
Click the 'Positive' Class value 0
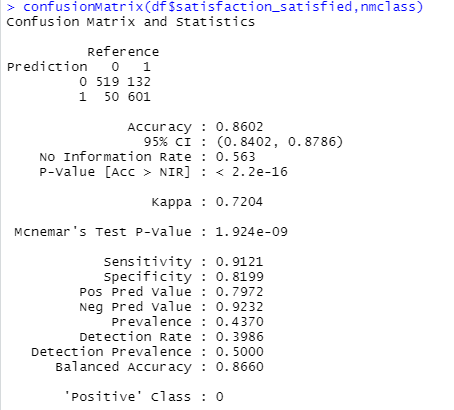pos(219,397)
